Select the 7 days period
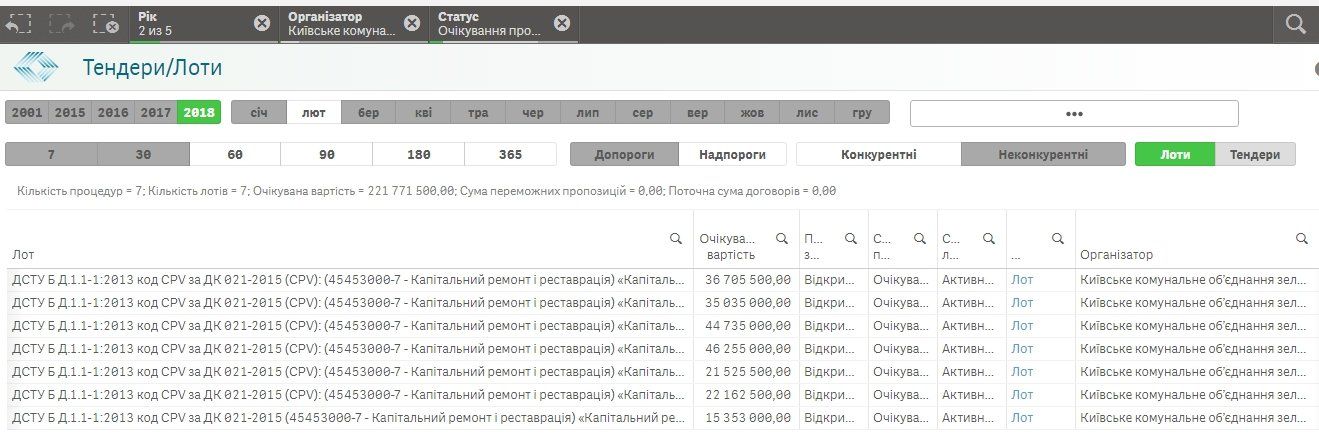 point(51,154)
